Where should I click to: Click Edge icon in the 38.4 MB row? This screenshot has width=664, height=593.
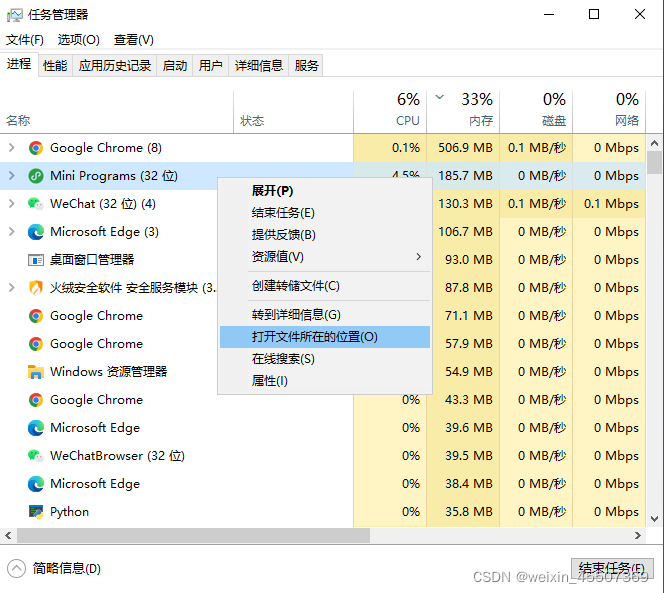pos(36,484)
